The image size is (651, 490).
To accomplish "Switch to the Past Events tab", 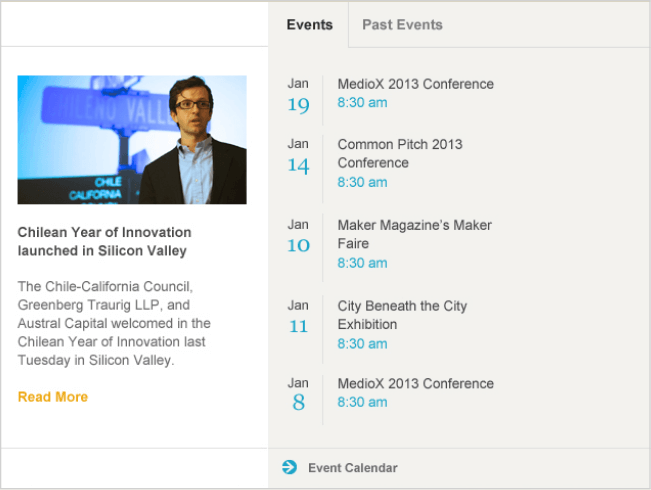I will click(x=402, y=24).
